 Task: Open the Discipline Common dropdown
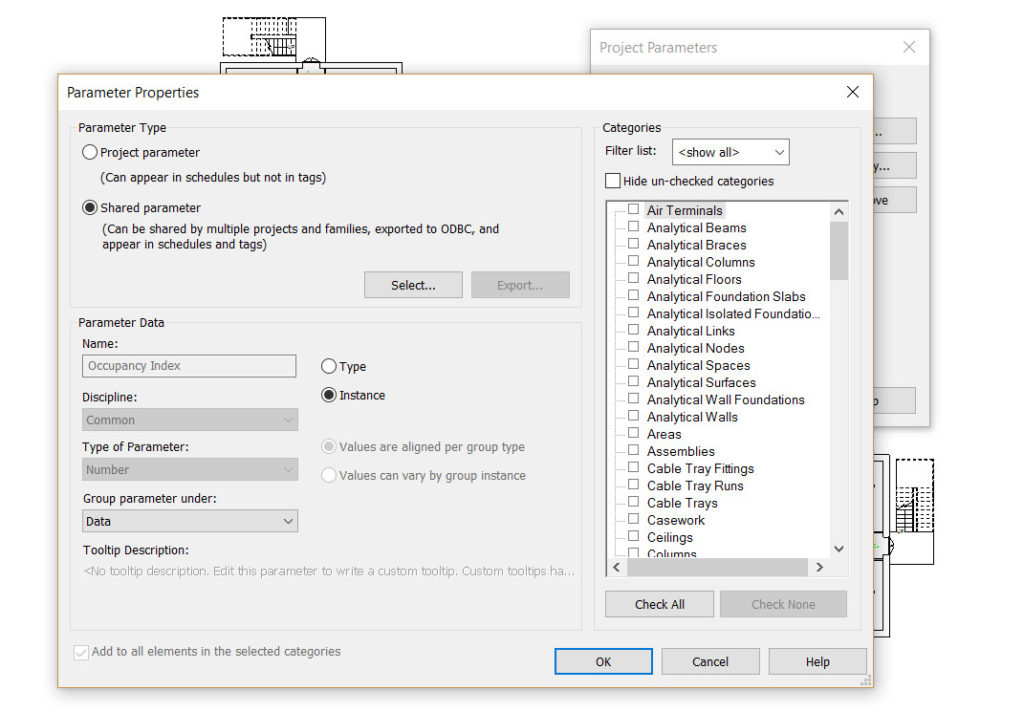pyautogui.click(x=190, y=419)
